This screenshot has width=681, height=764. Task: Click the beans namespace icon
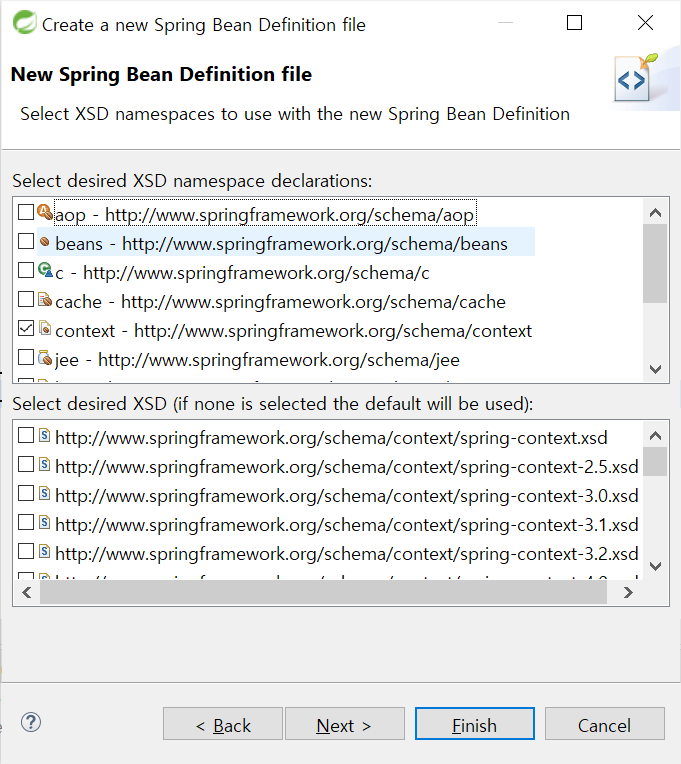[45, 241]
